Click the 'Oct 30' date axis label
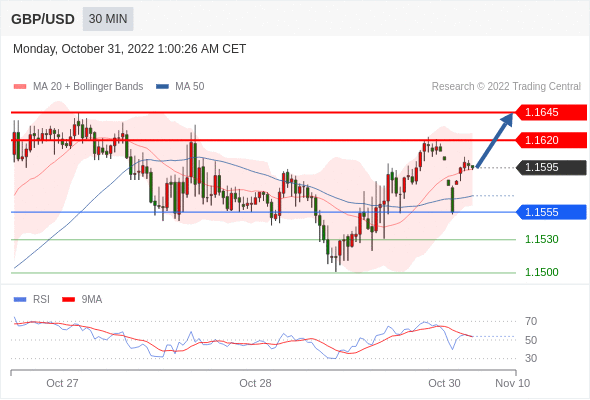The width and height of the screenshot is (590, 400). tap(444, 383)
